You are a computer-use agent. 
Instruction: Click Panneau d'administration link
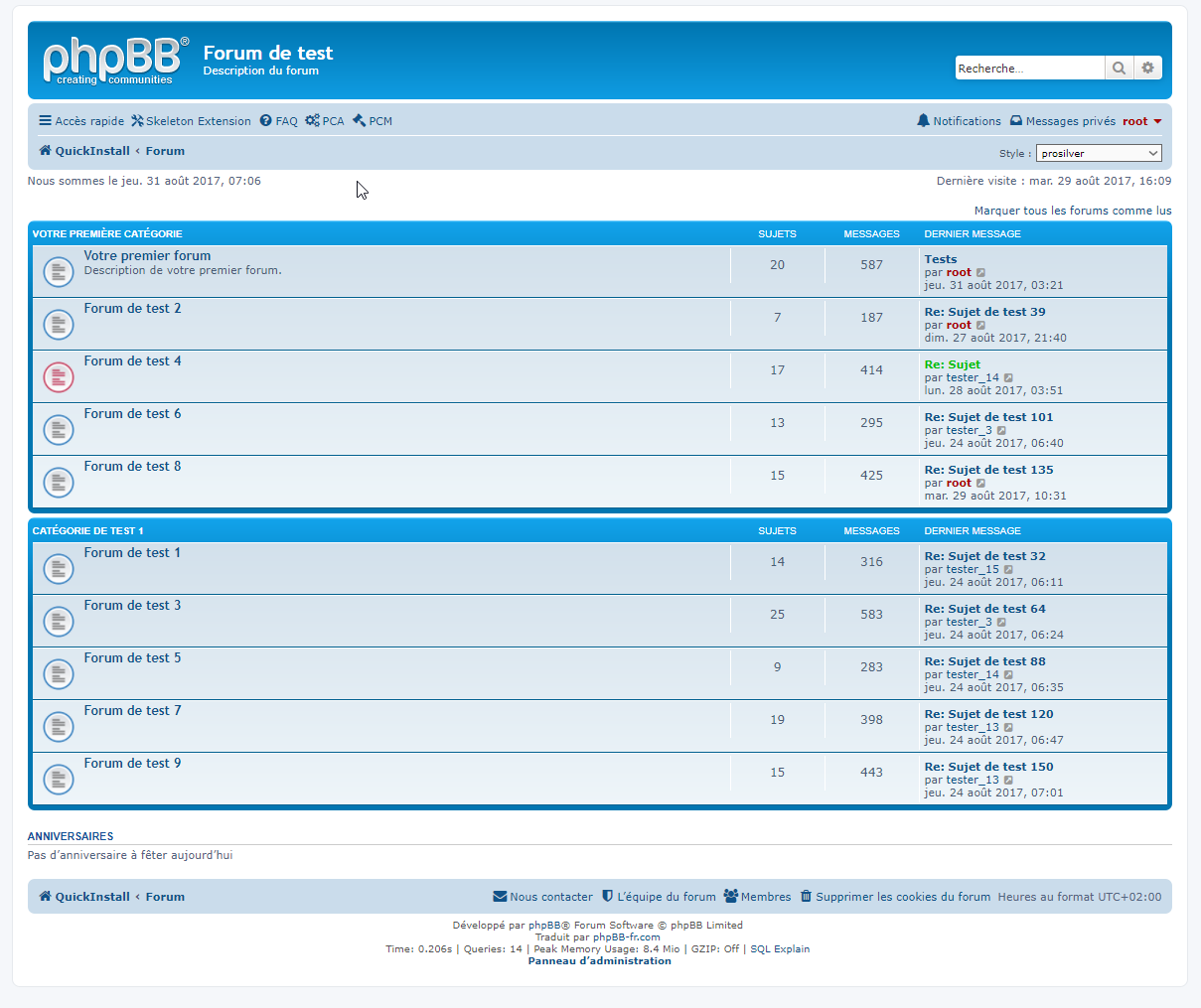[x=599, y=961]
